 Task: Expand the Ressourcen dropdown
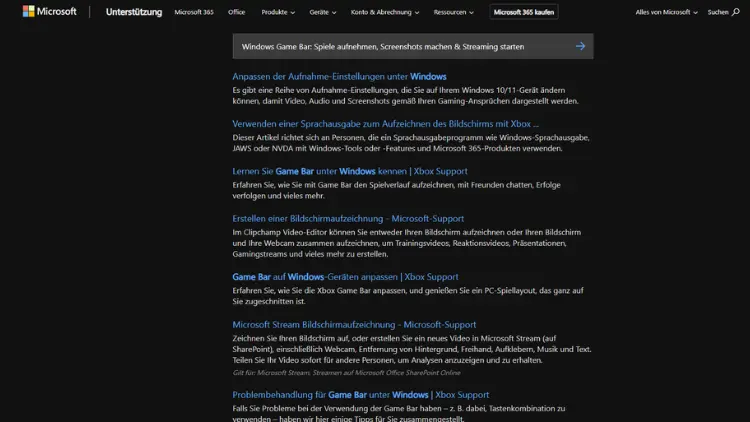click(453, 12)
